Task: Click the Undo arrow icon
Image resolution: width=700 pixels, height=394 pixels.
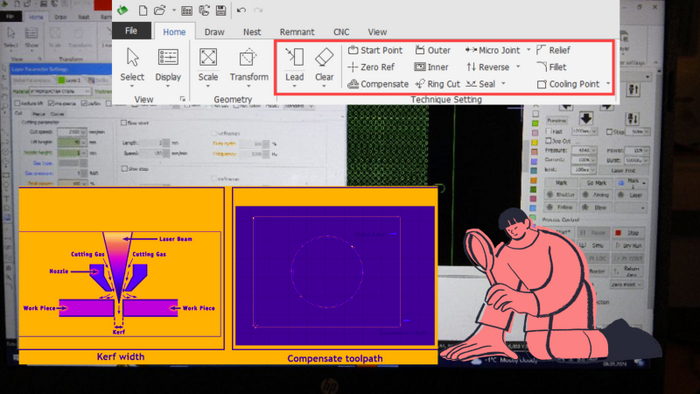Action: [x=242, y=10]
